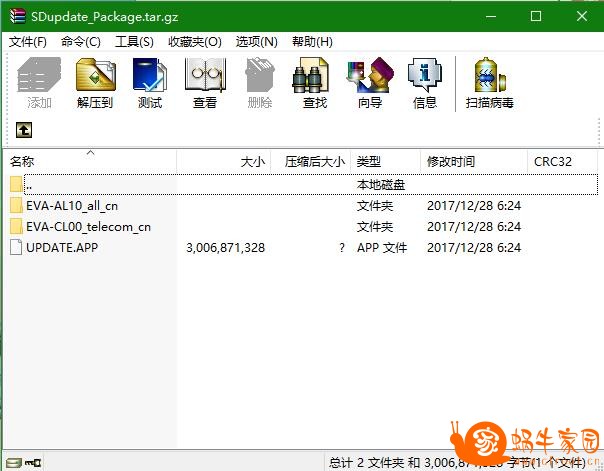This screenshot has height=471, width=604.
Task: Click the SDupdate_Package.tar.gz window title
Action: pos(104,17)
